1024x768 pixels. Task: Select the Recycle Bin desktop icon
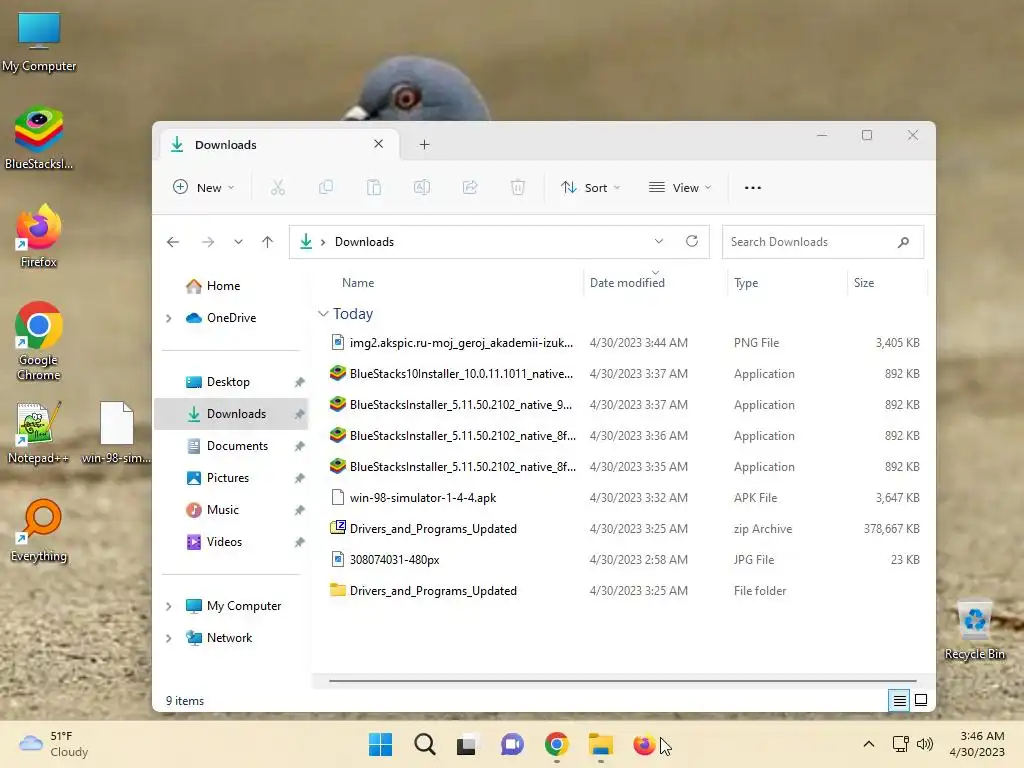coord(974,630)
